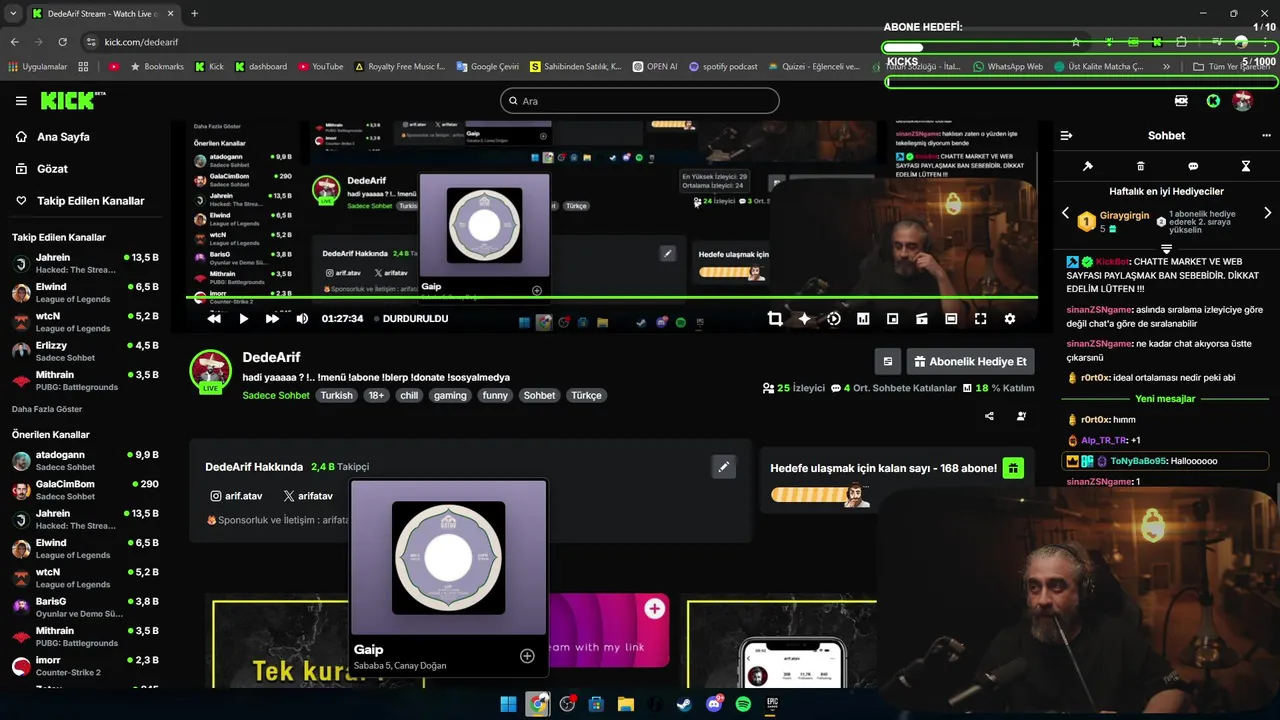
Task: Click the share icon below viewer stats
Action: pyautogui.click(x=989, y=416)
